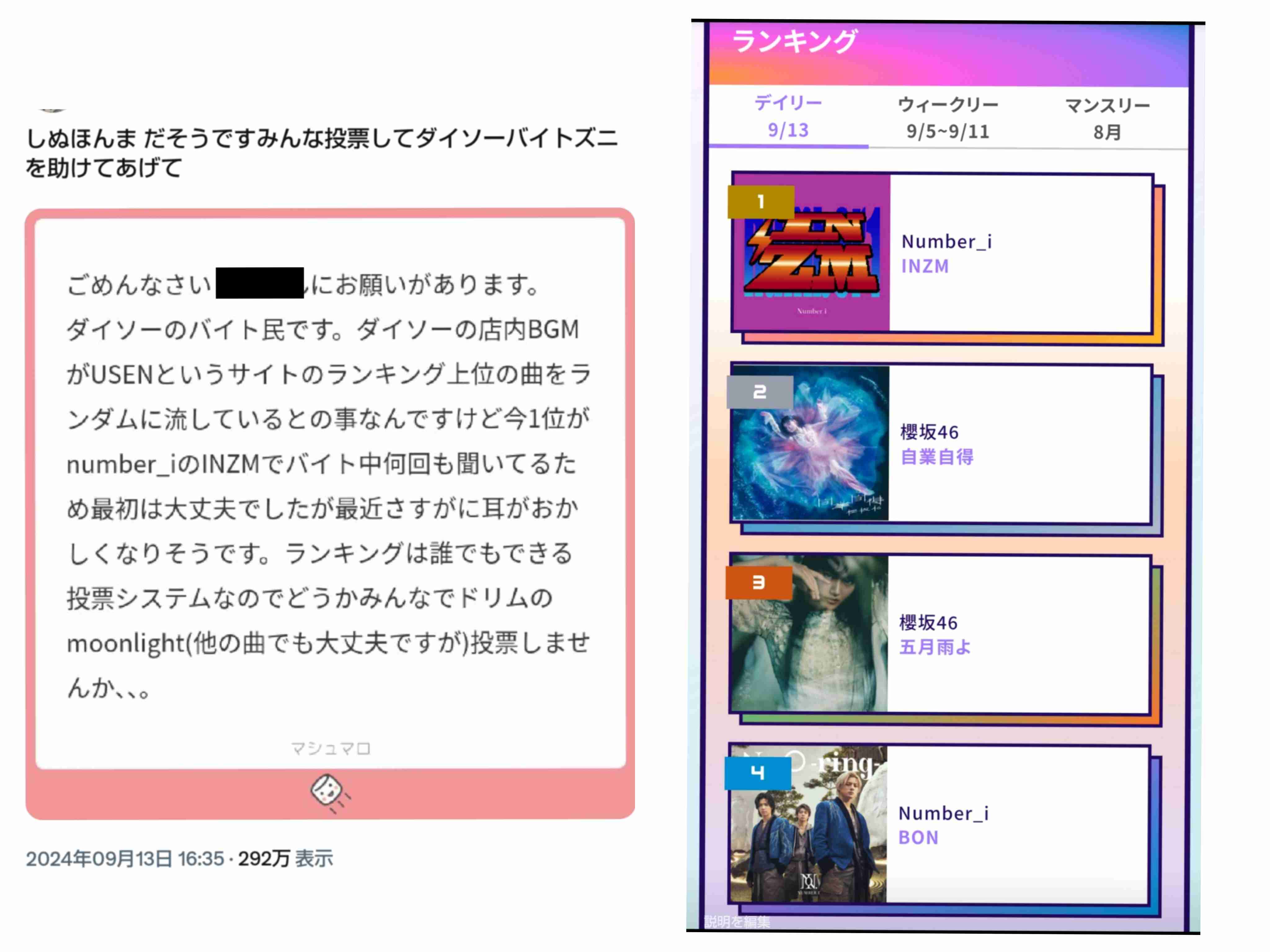Open INZM album cover thumbnail
Viewport: 1270px width, 952px height.
(x=811, y=253)
